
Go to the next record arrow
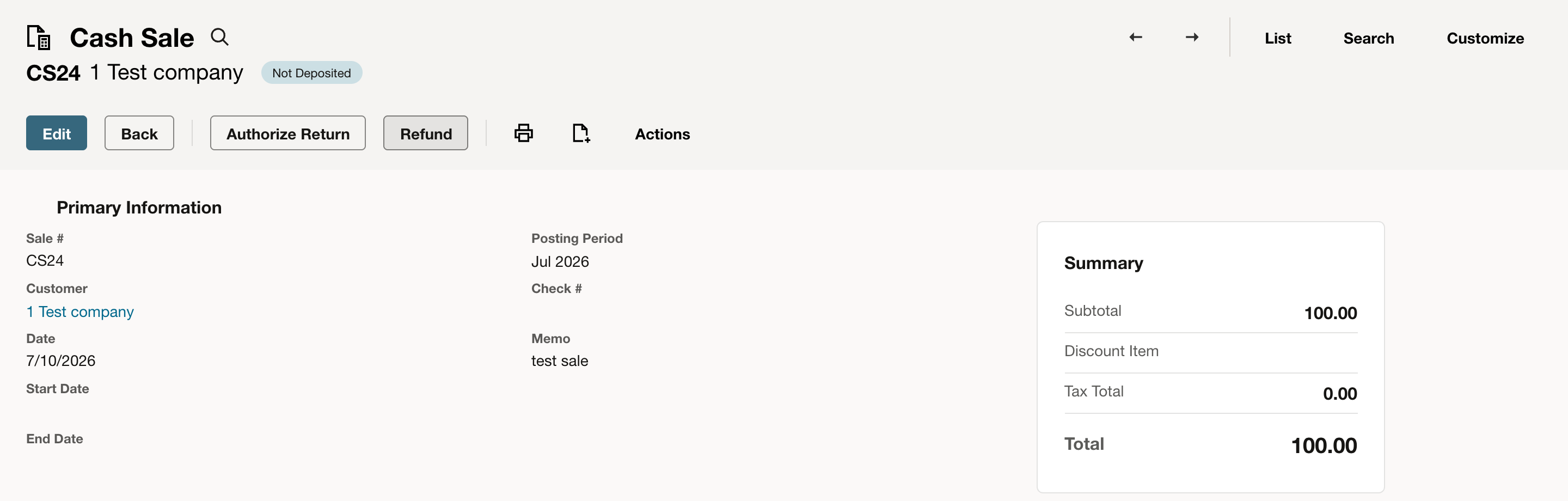pos(1192,38)
